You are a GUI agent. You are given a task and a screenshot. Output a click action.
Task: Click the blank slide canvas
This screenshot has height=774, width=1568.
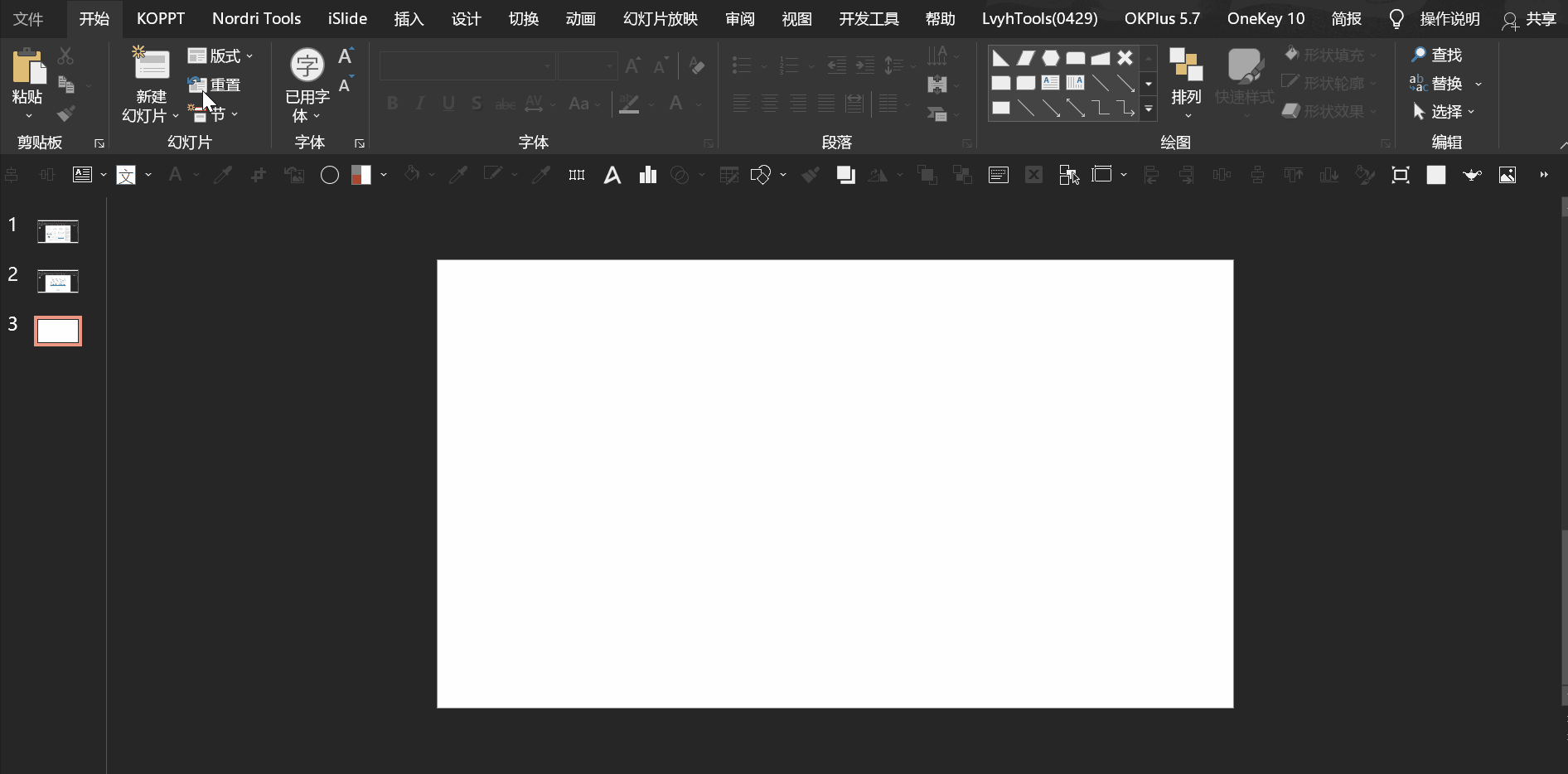pos(835,484)
